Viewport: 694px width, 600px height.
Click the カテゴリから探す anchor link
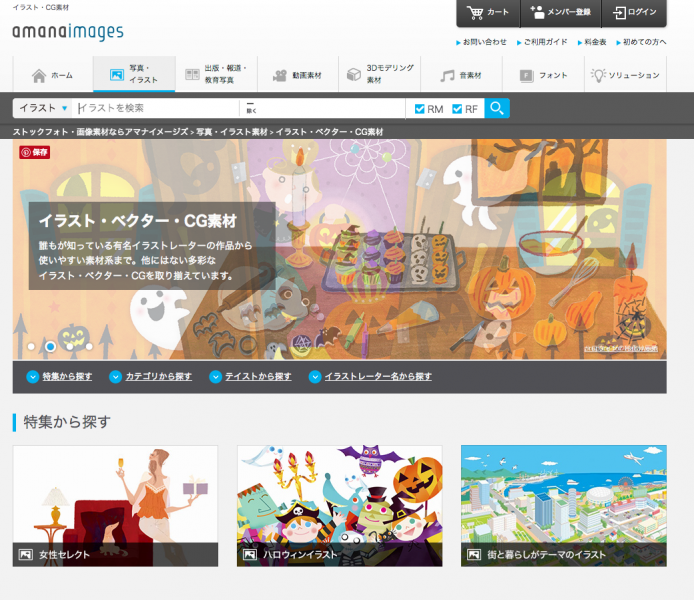click(158, 377)
